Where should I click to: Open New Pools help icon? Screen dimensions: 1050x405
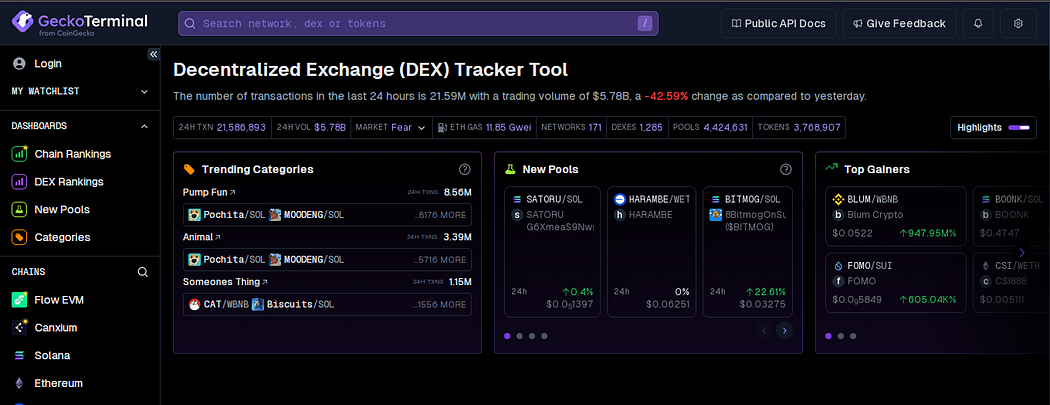(786, 169)
